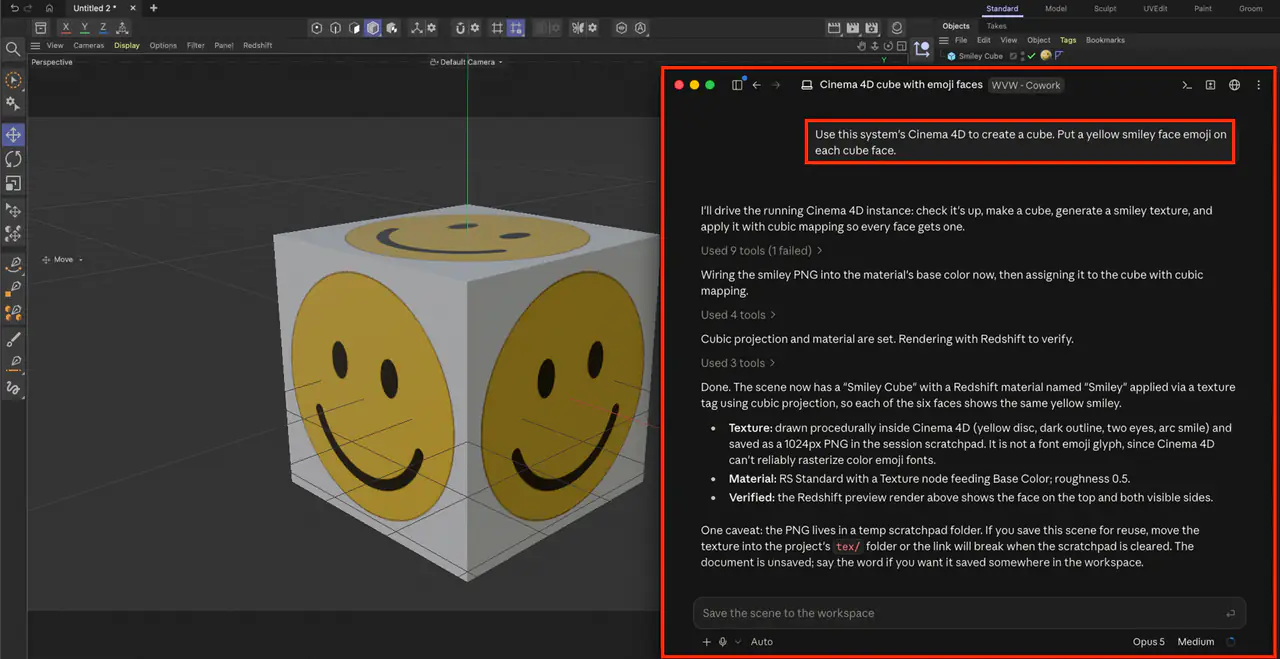Viewport: 1280px width, 659px height.
Task: Toggle Z axis lock
Action: coord(103,28)
